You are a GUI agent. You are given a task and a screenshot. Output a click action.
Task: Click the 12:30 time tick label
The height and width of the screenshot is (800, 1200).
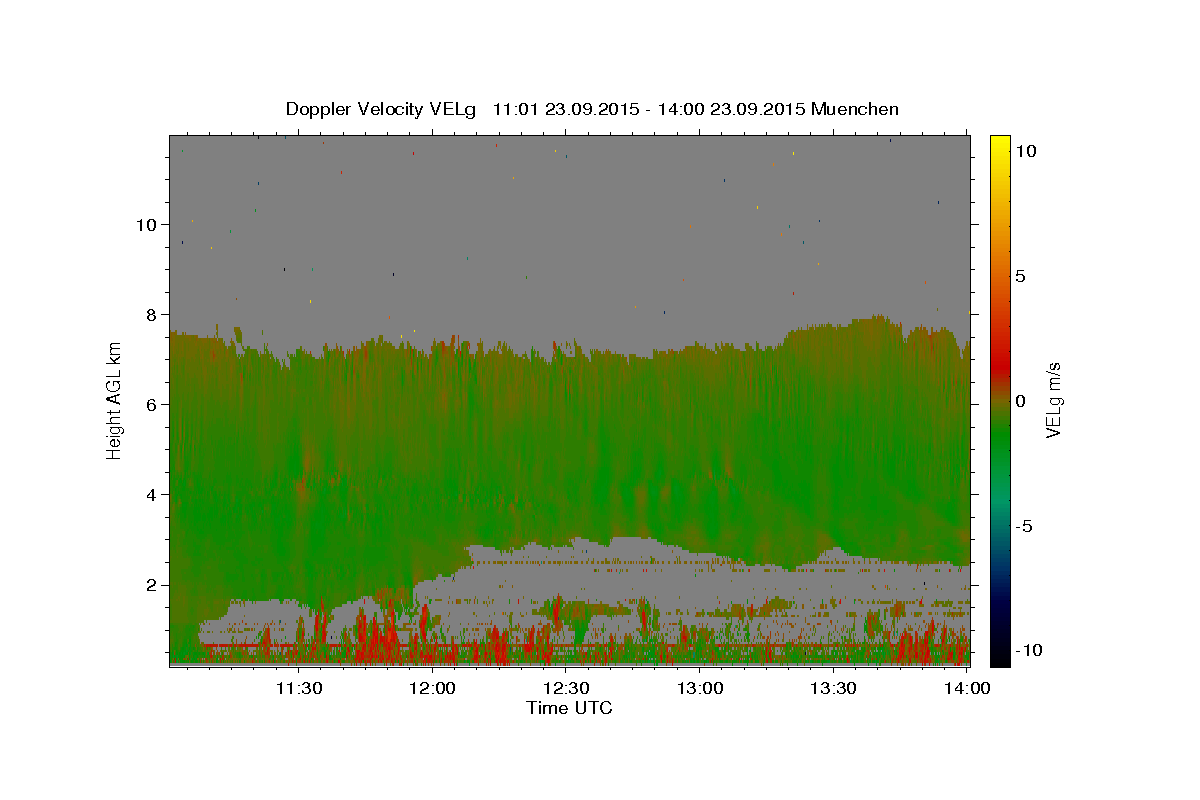tap(566, 688)
